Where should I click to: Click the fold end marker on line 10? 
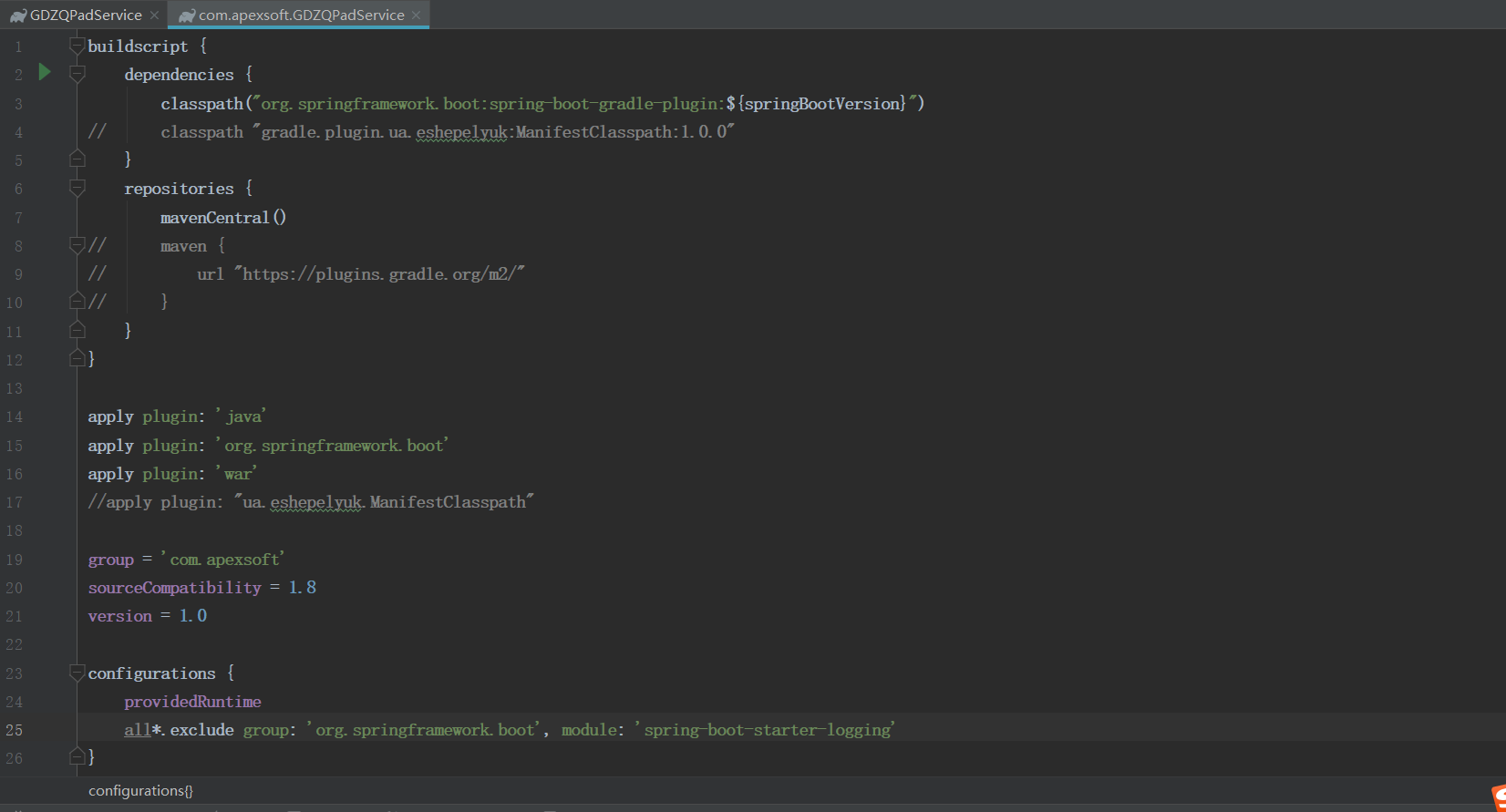[77, 302]
